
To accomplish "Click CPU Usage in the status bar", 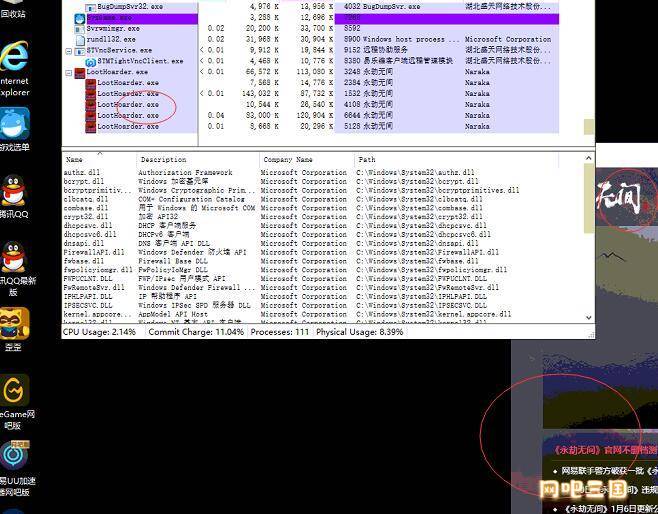I will (99, 332).
